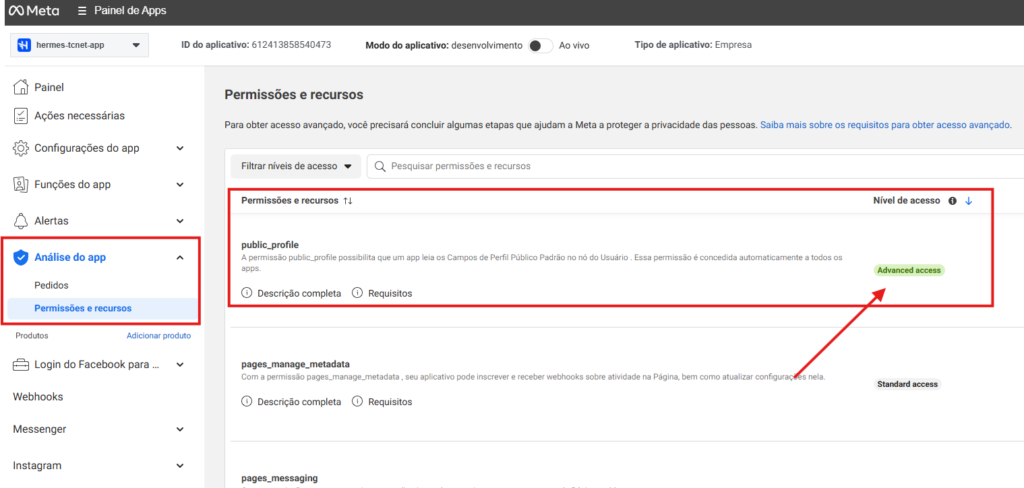Sort by Nível de acesso using blue arrow

968,201
